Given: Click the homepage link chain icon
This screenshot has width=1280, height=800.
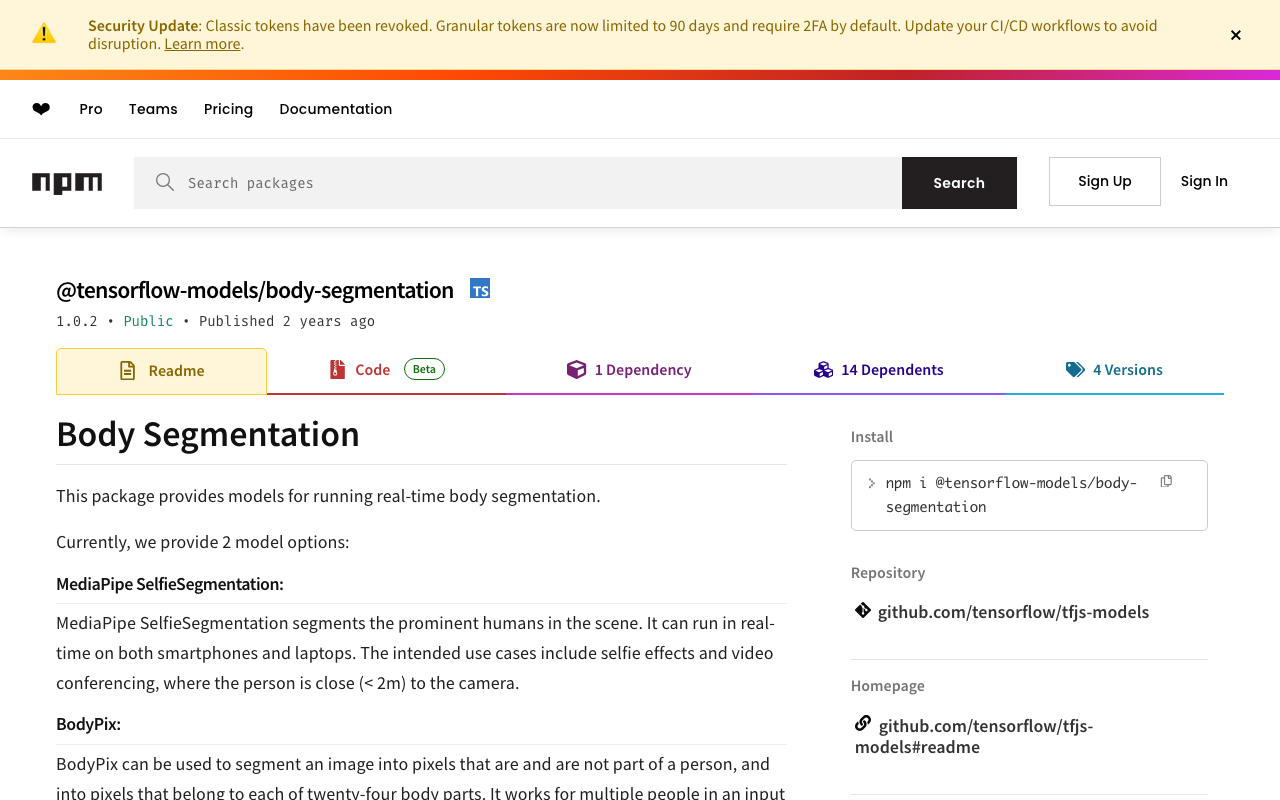Looking at the screenshot, I should click(862, 723).
